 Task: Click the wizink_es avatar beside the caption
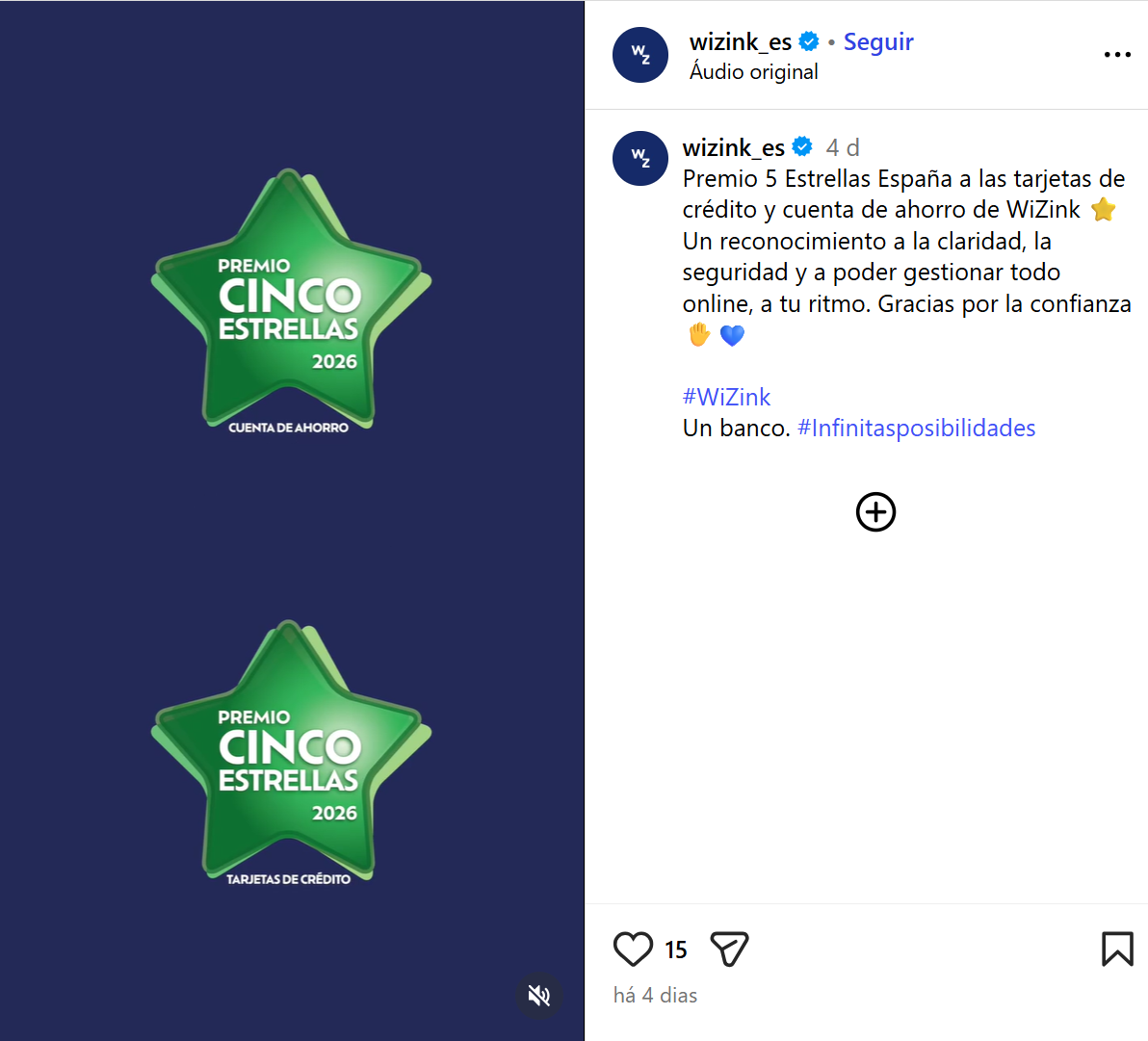point(640,158)
